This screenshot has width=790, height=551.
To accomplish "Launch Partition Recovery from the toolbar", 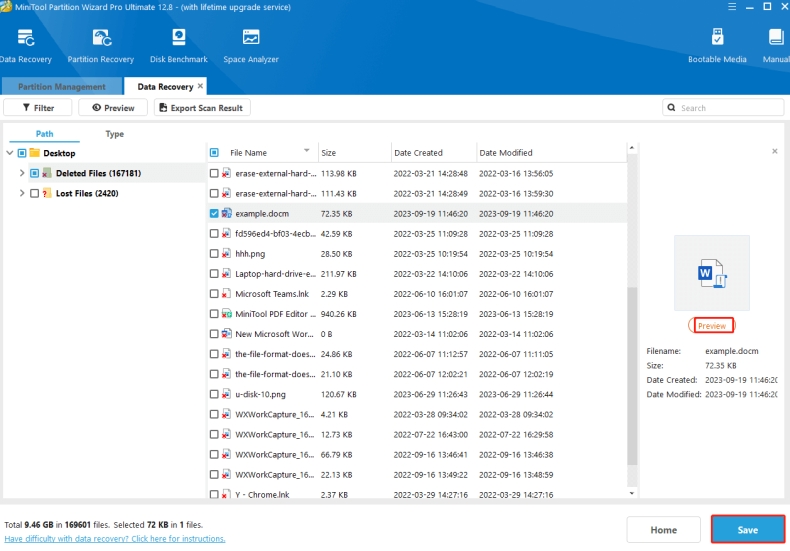I will tap(102, 39).
